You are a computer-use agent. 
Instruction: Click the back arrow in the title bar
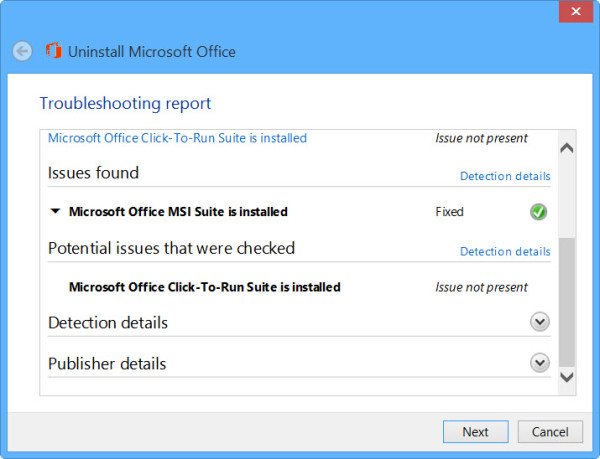pos(22,52)
